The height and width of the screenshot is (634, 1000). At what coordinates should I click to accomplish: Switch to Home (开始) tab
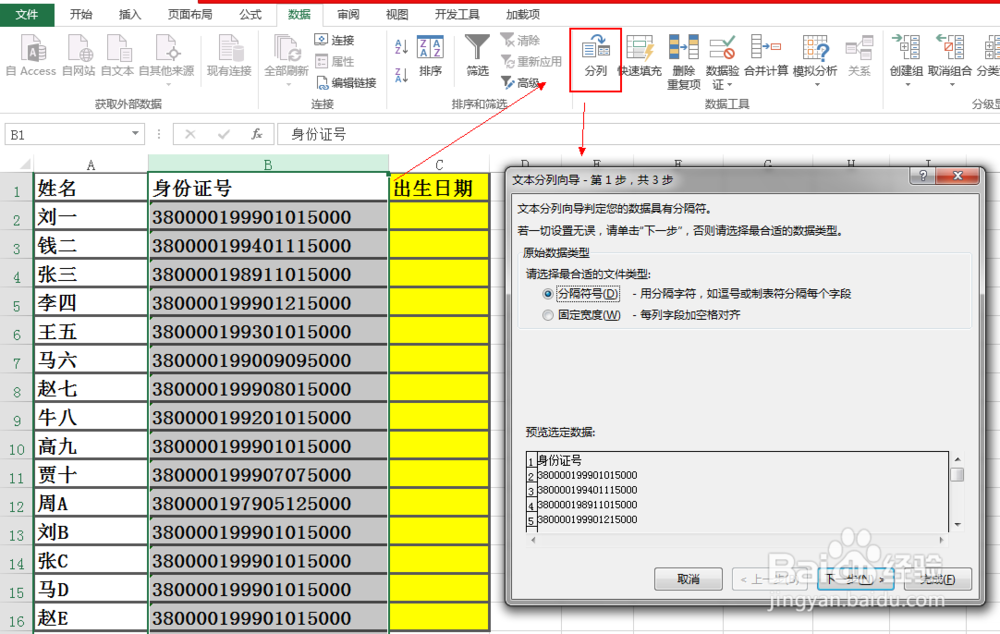point(81,14)
